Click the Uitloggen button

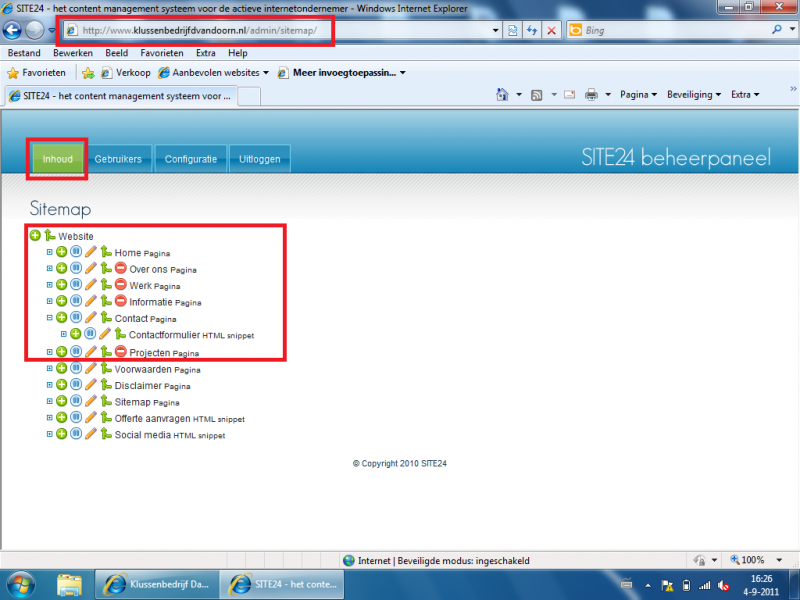pyautogui.click(x=260, y=159)
